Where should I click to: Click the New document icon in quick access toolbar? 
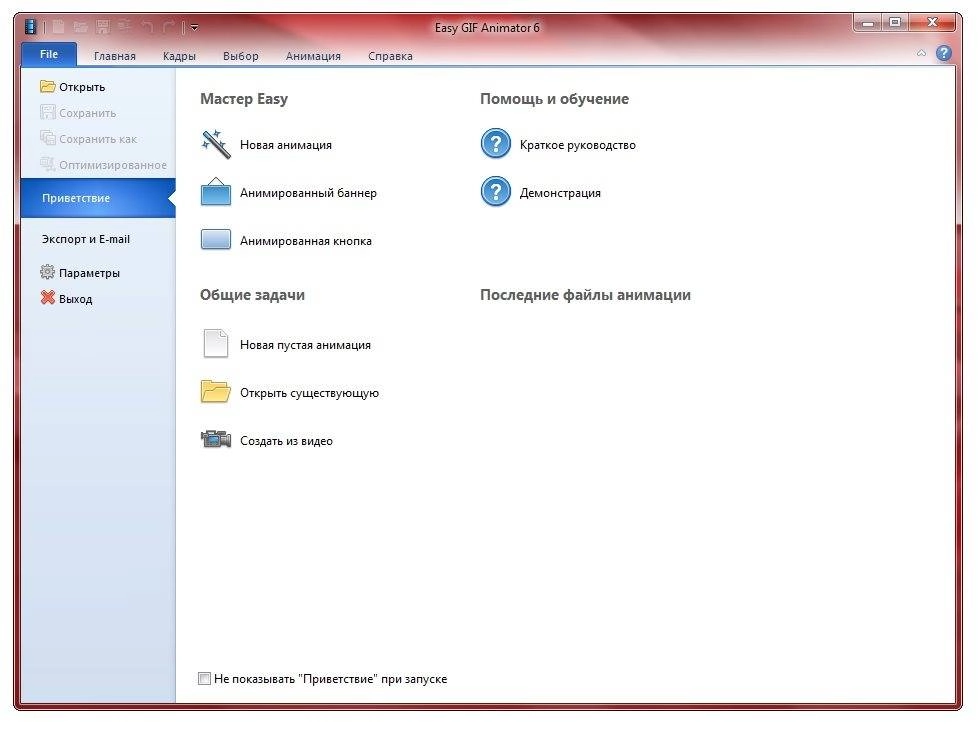59,26
